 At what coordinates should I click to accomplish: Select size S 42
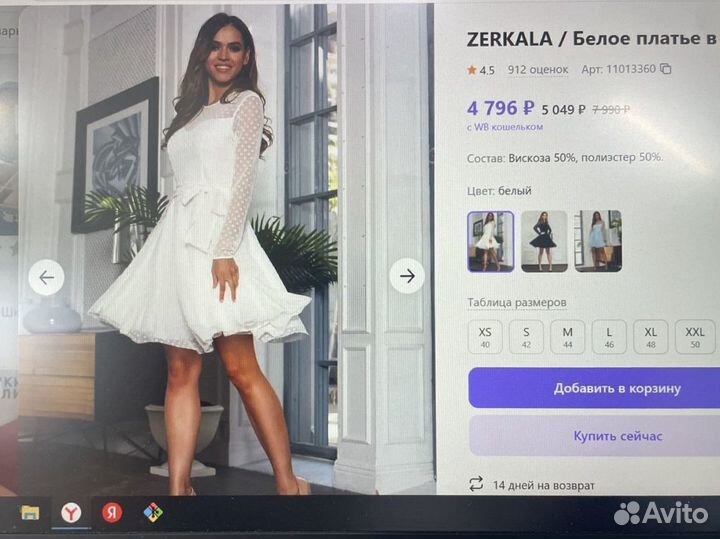coord(526,337)
